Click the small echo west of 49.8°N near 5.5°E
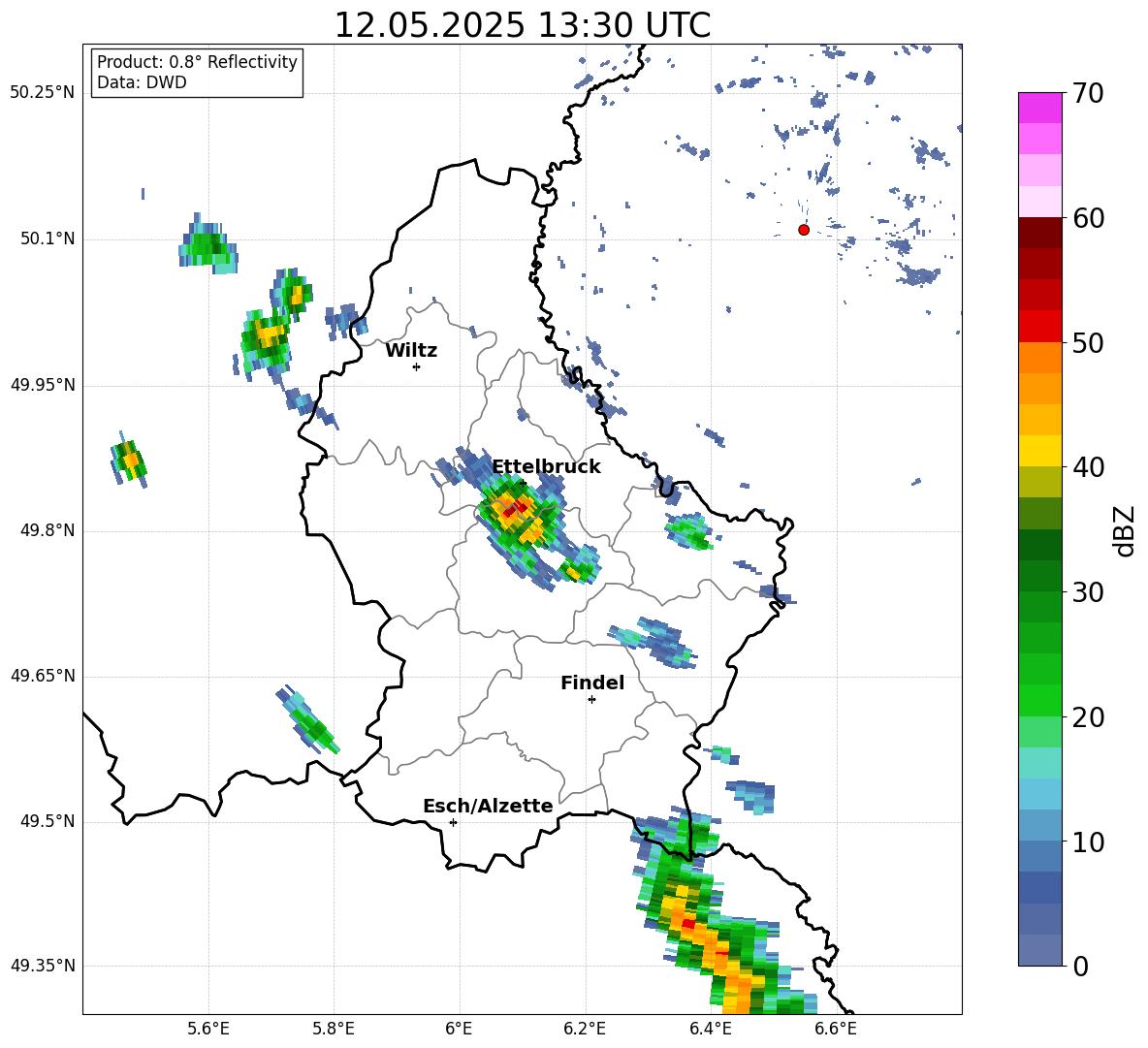 pos(130,460)
